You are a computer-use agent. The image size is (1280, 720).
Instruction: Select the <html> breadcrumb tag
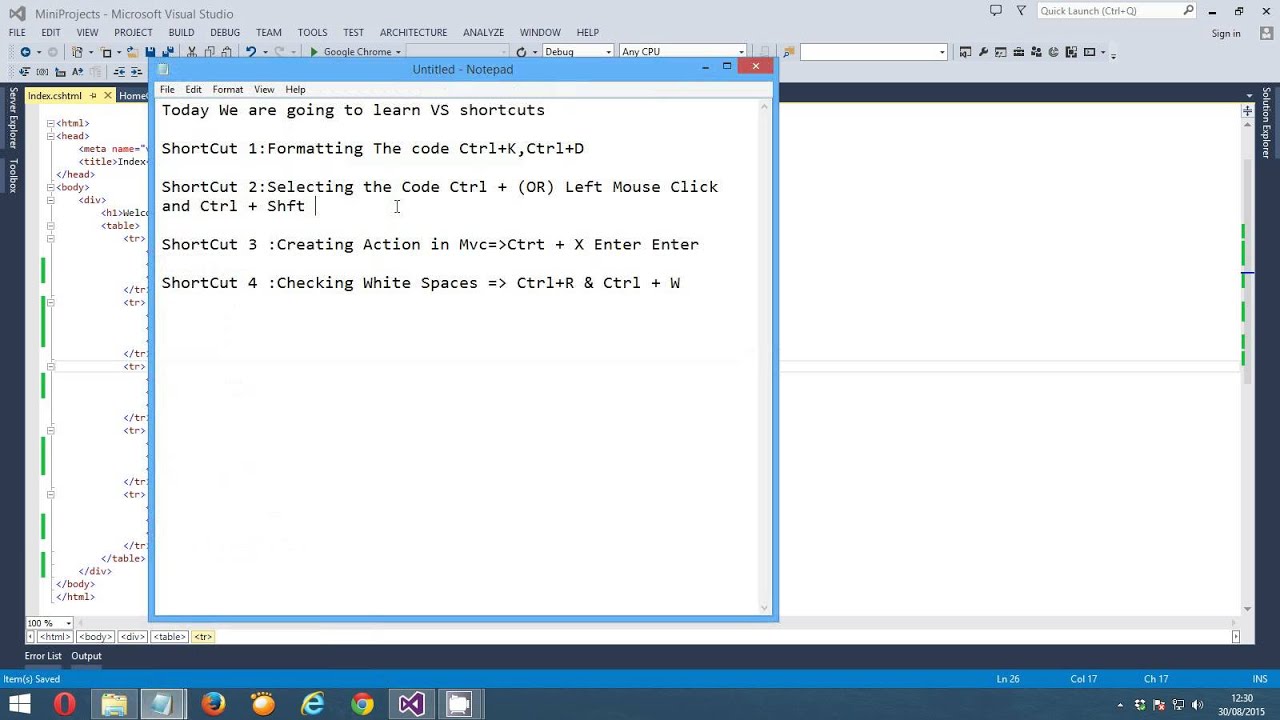click(55, 636)
